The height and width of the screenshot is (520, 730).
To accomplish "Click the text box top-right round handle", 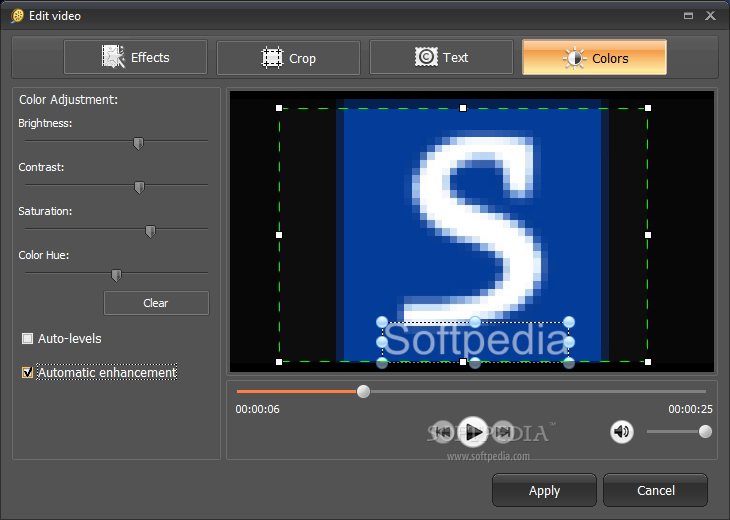I will (x=569, y=322).
